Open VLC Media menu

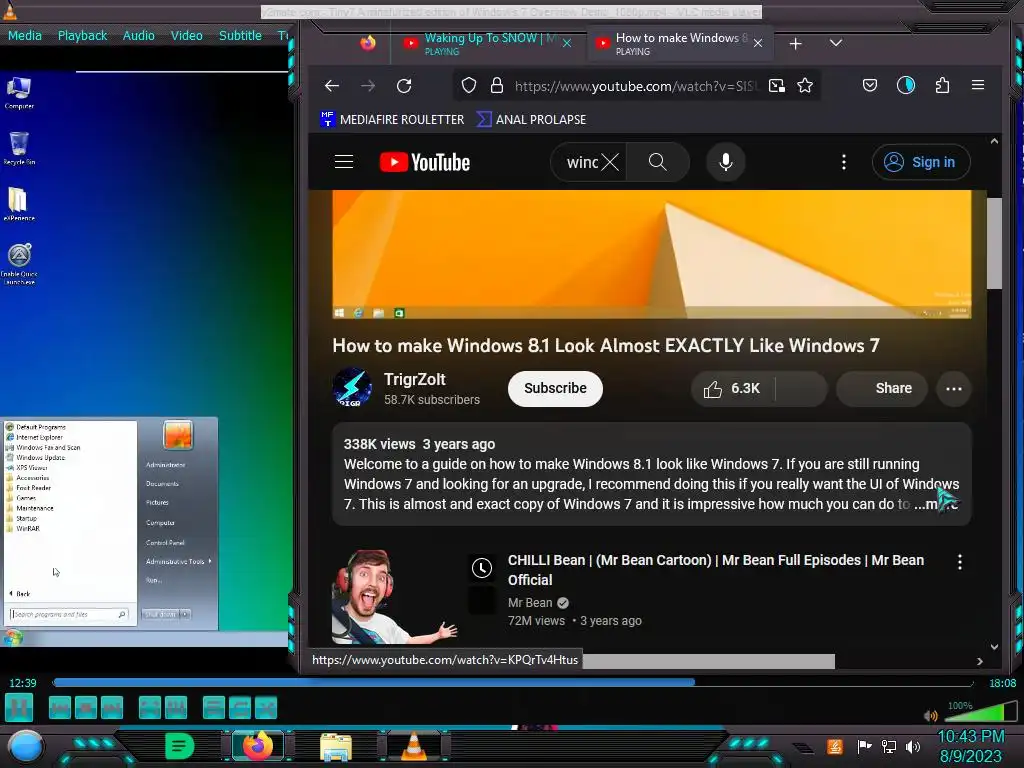(x=25, y=36)
